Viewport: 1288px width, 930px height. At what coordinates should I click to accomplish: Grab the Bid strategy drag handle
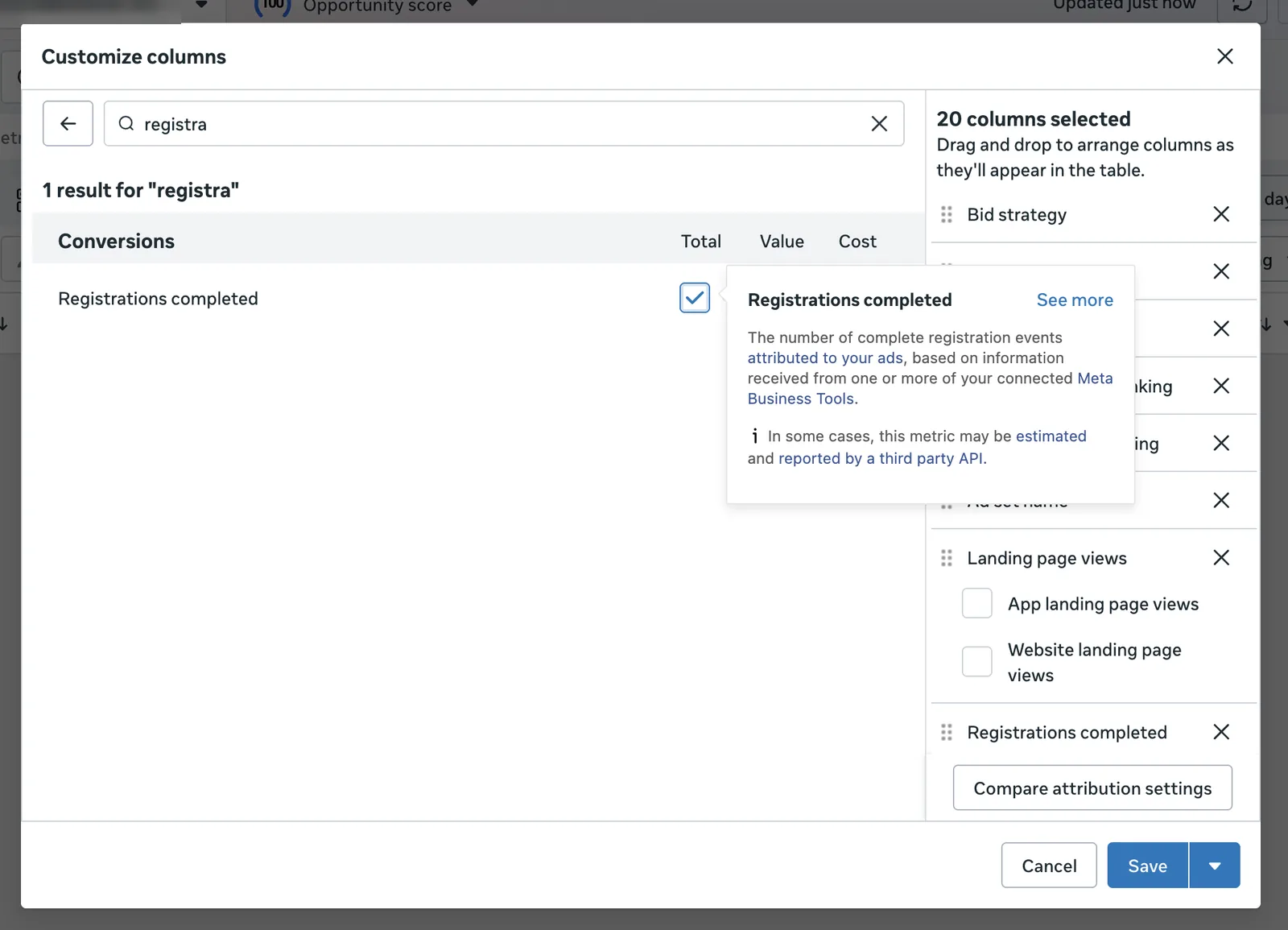click(947, 214)
